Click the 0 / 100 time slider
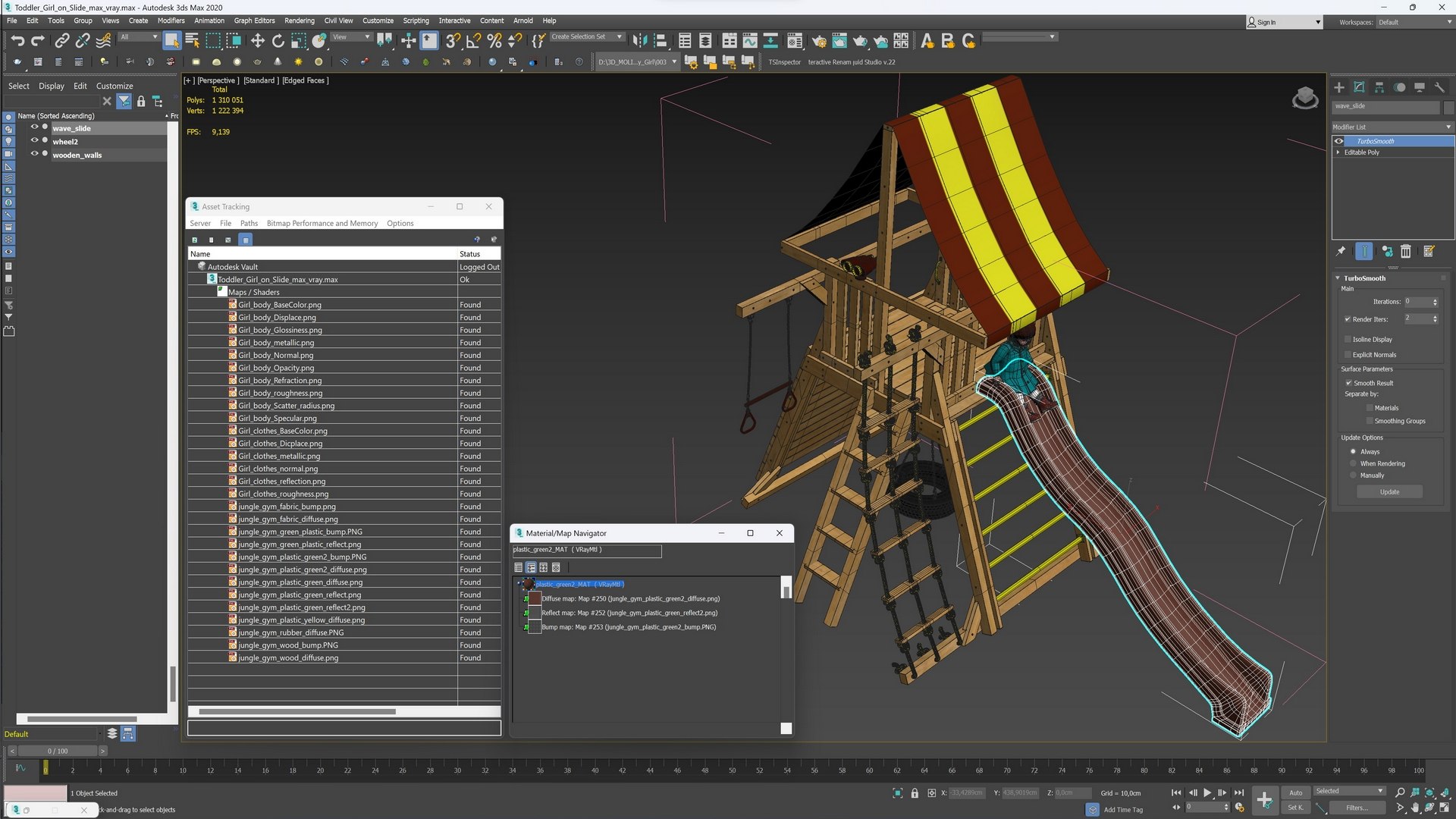This screenshot has height=819, width=1456. 58,751
